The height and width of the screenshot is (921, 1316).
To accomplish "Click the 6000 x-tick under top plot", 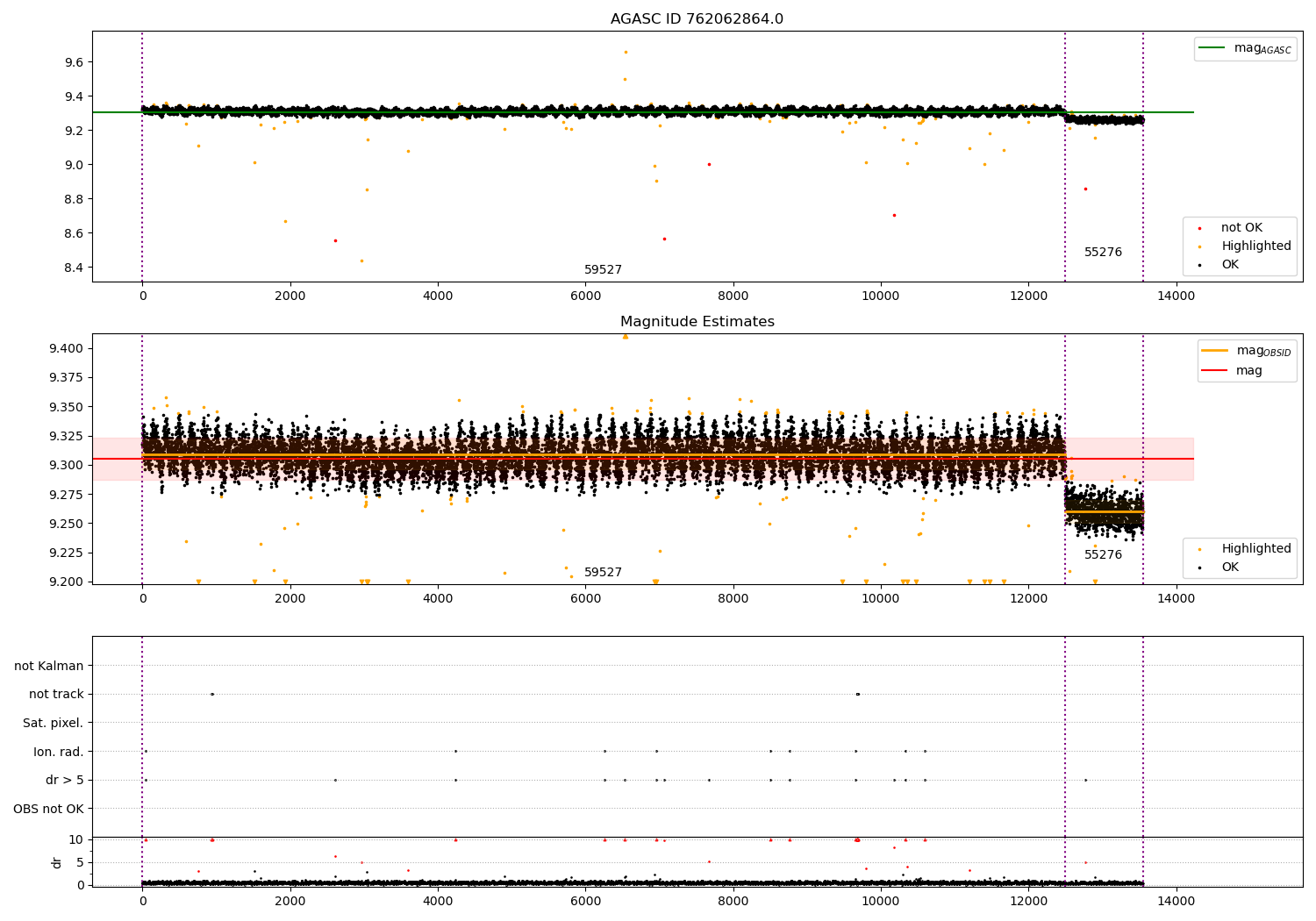I will [585, 296].
